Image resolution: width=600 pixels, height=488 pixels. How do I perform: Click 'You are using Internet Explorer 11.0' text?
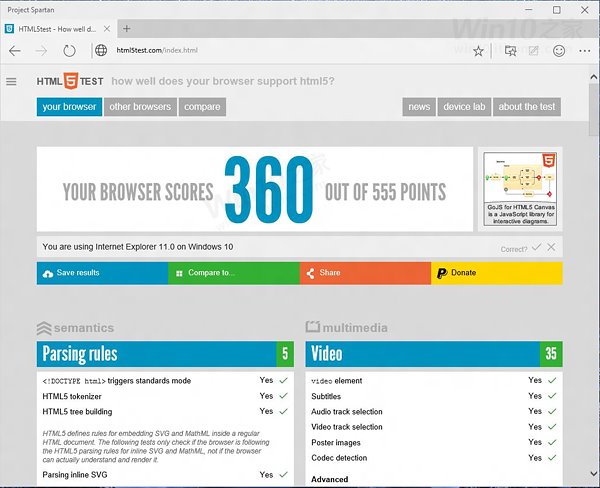pyautogui.click(x=138, y=247)
